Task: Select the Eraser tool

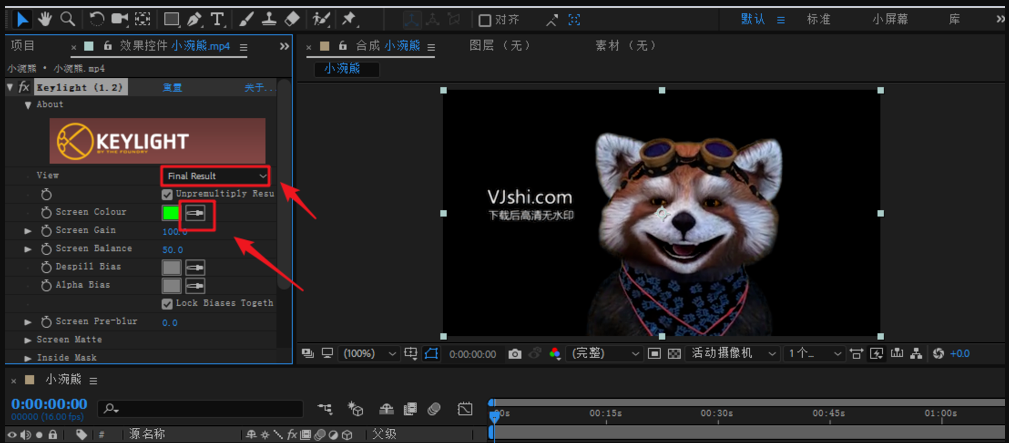Action: click(x=292, y=19)
